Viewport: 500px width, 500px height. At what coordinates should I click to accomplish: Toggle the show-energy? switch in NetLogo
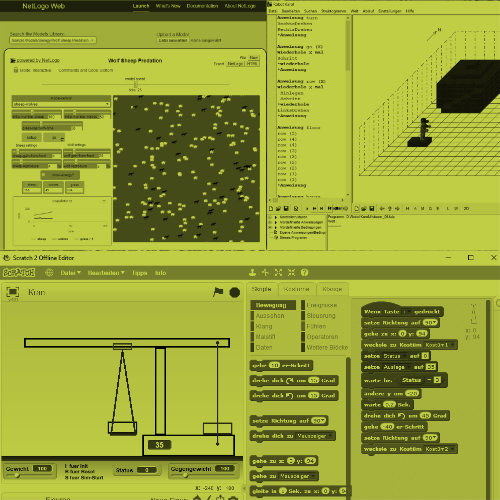[60, 175]
